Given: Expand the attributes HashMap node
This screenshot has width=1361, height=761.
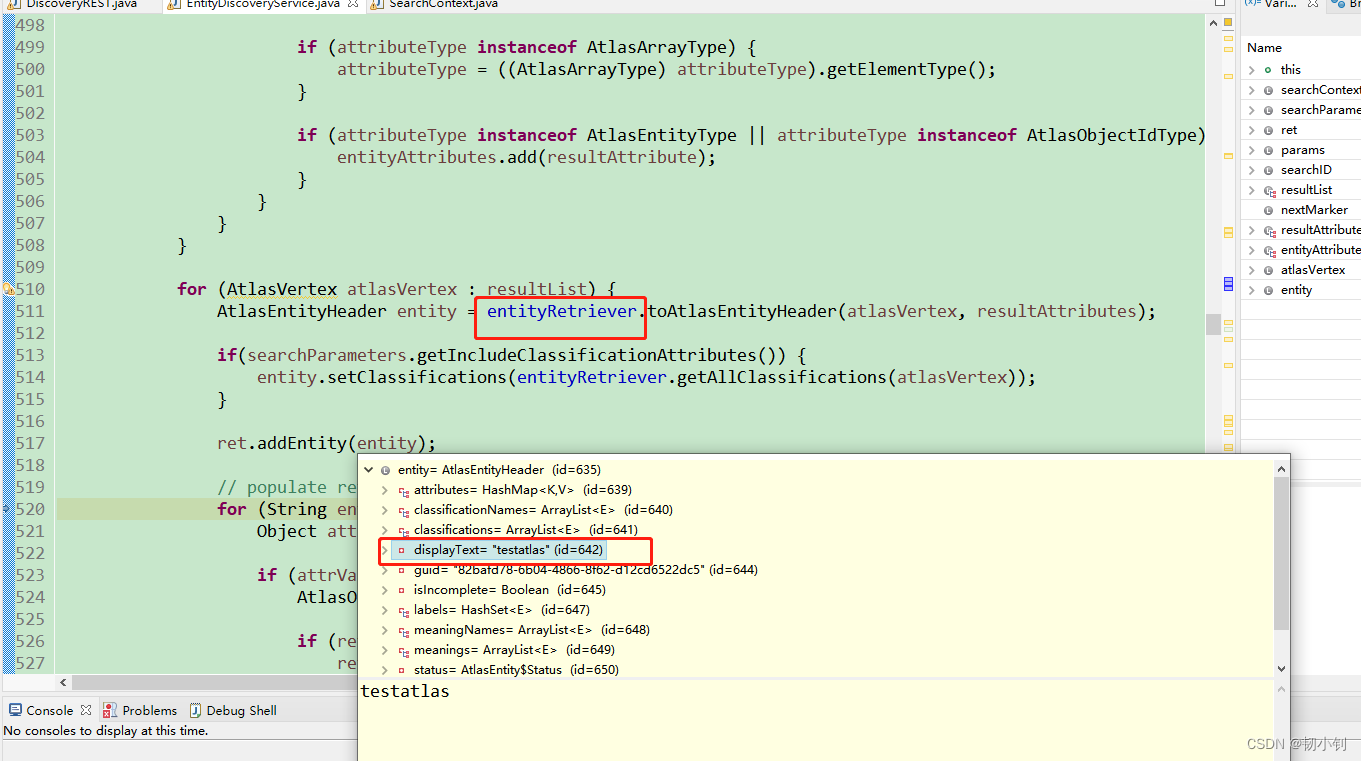Looking at the screenshot, I should (x=385, y=490).
